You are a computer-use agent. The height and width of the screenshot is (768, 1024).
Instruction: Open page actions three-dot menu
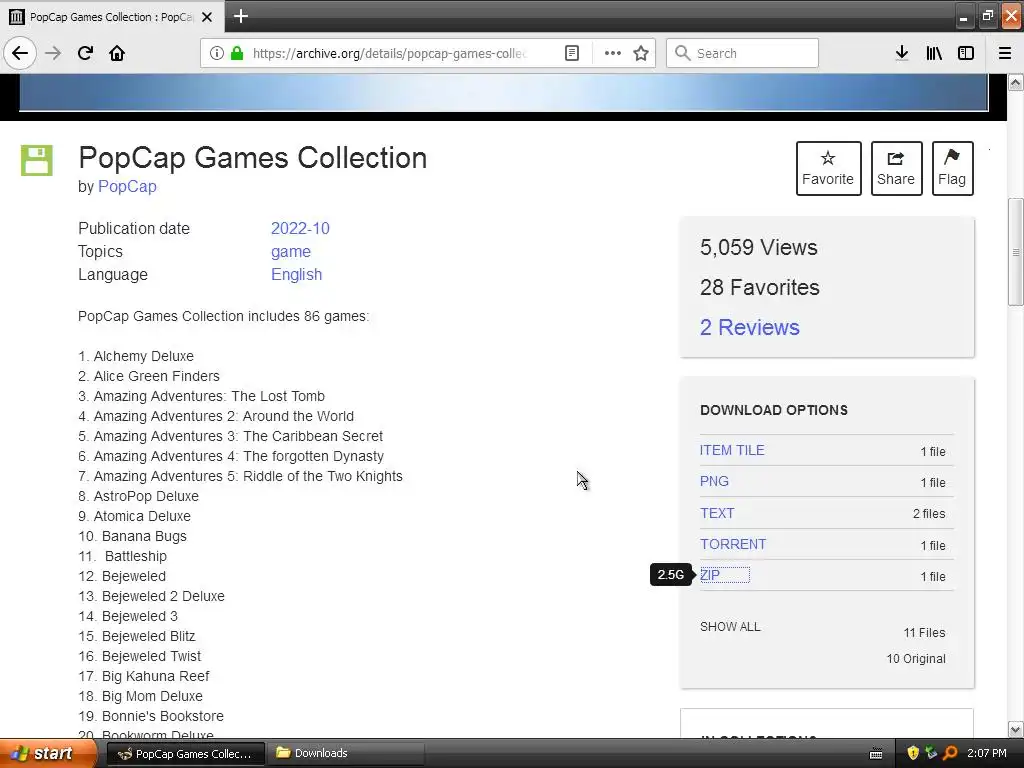613,53
